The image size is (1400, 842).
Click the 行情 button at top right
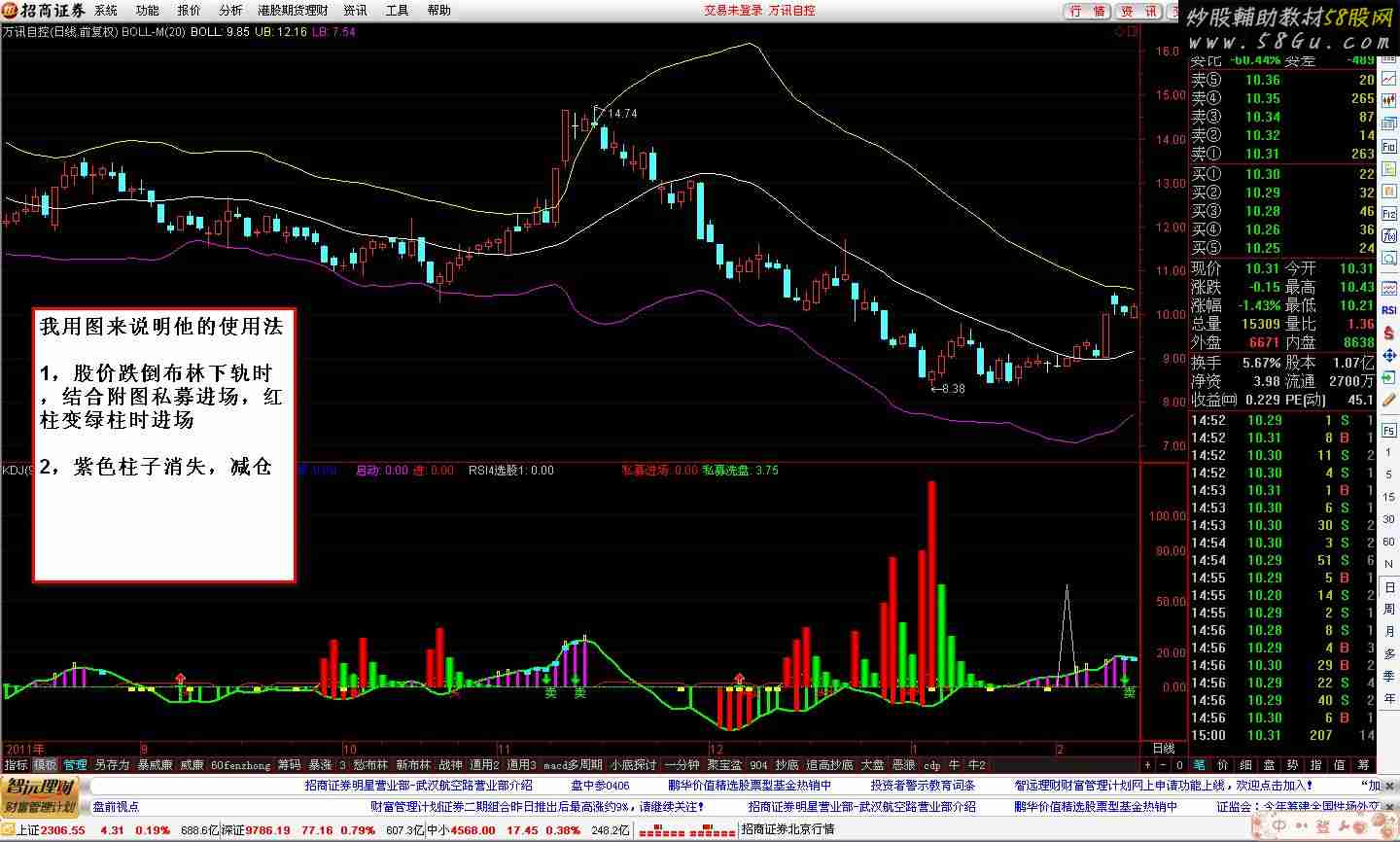(1087, 11)
